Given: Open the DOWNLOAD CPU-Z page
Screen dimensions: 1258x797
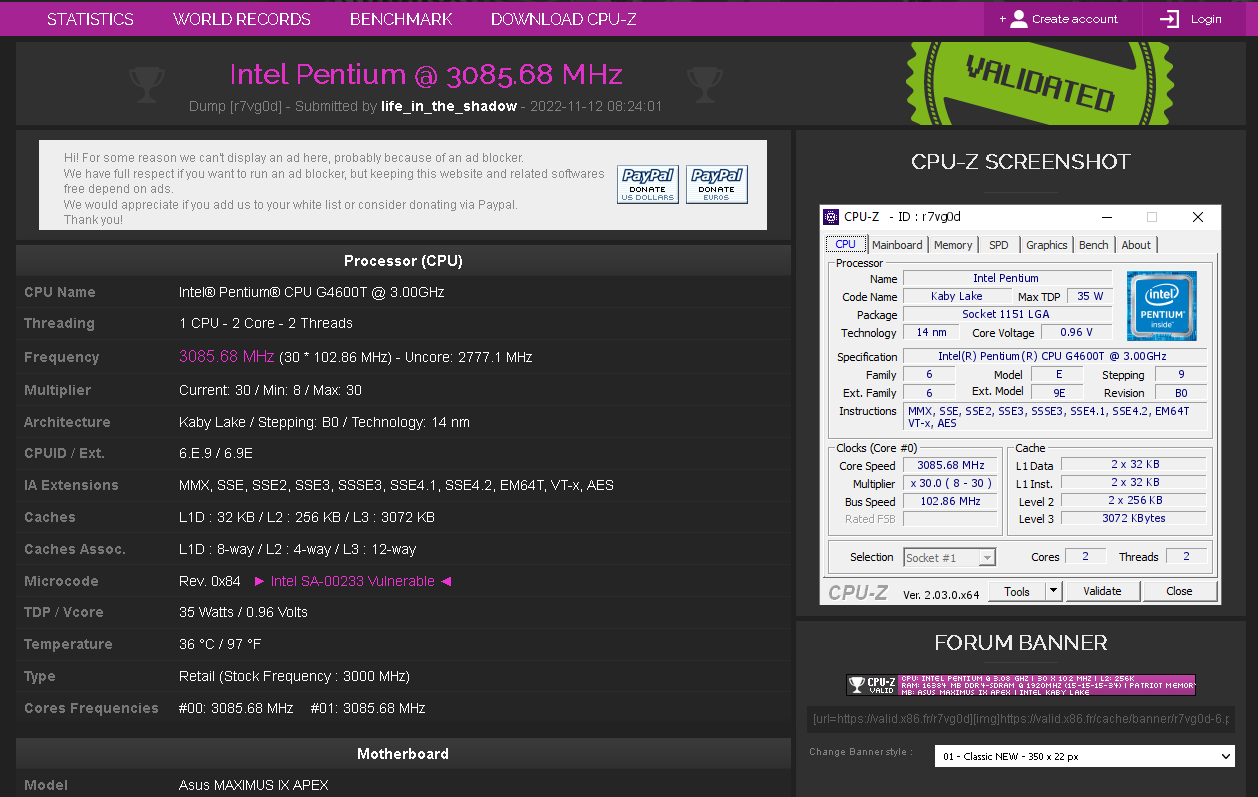Looking at the screenshot, I should point(564,19).
